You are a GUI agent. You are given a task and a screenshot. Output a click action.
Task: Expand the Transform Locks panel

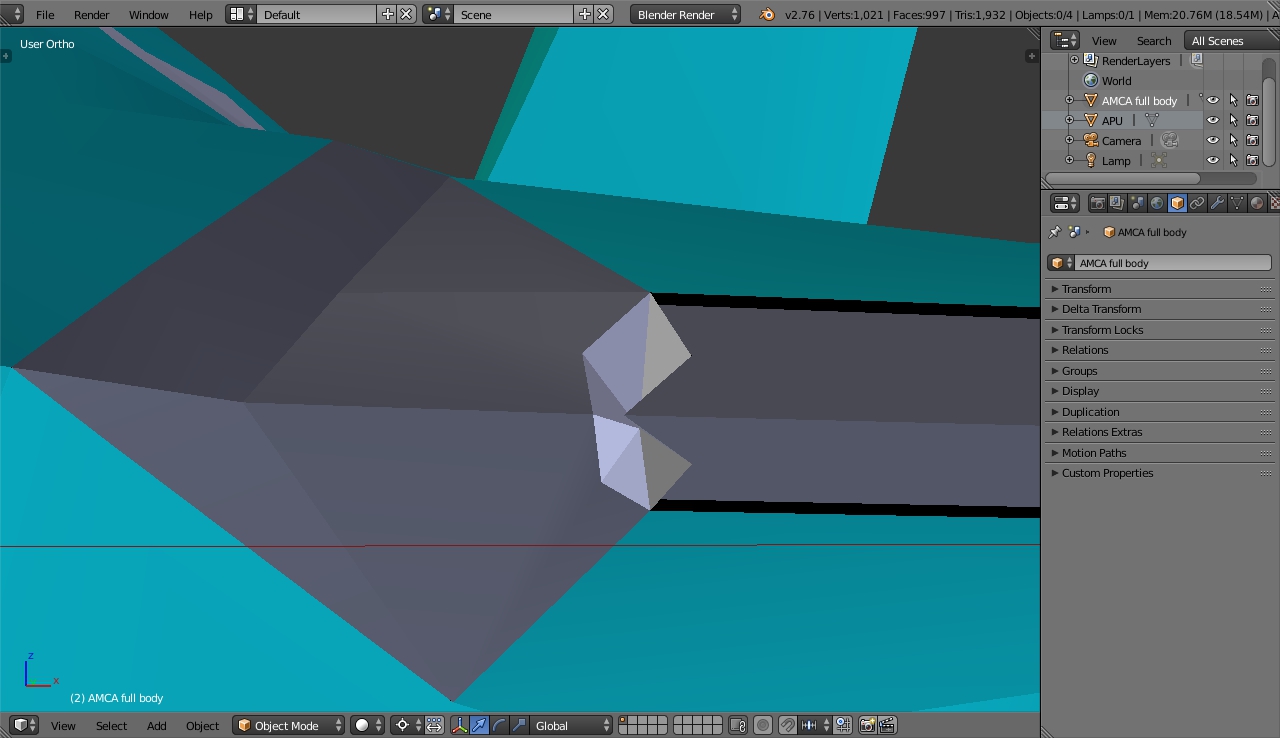(1160, 329)
